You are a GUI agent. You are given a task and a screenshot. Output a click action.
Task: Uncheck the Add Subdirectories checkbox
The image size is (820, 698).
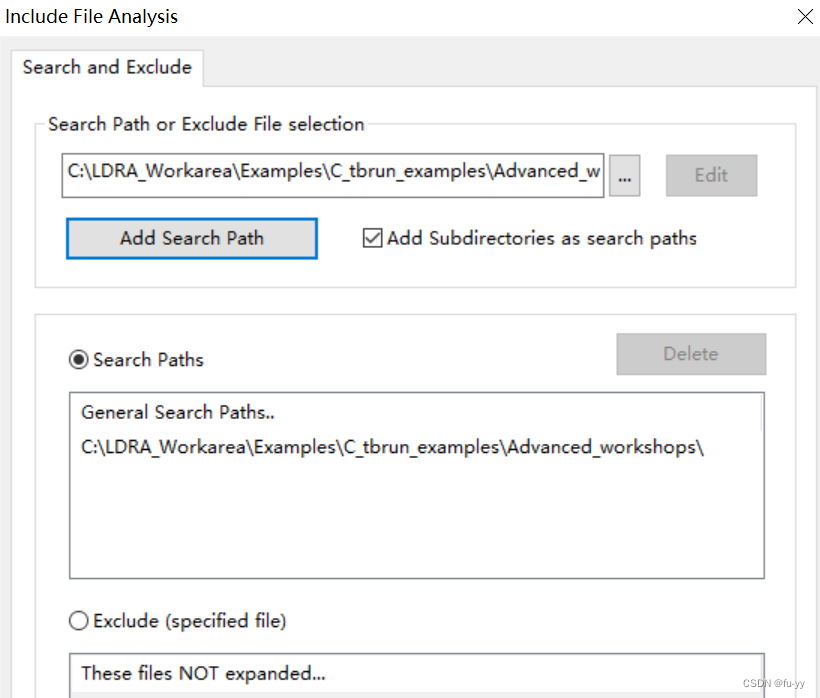pos(372,239)
